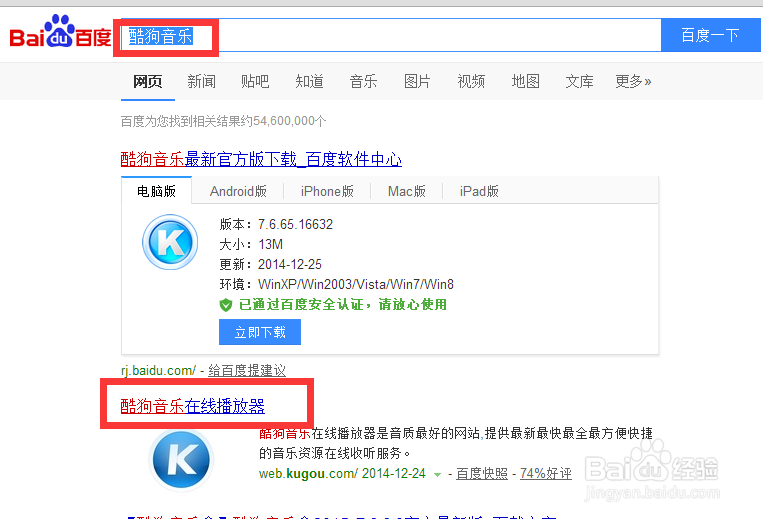Click the Kugou K icon in download card

pyautogui.click(x=170, y=242)
